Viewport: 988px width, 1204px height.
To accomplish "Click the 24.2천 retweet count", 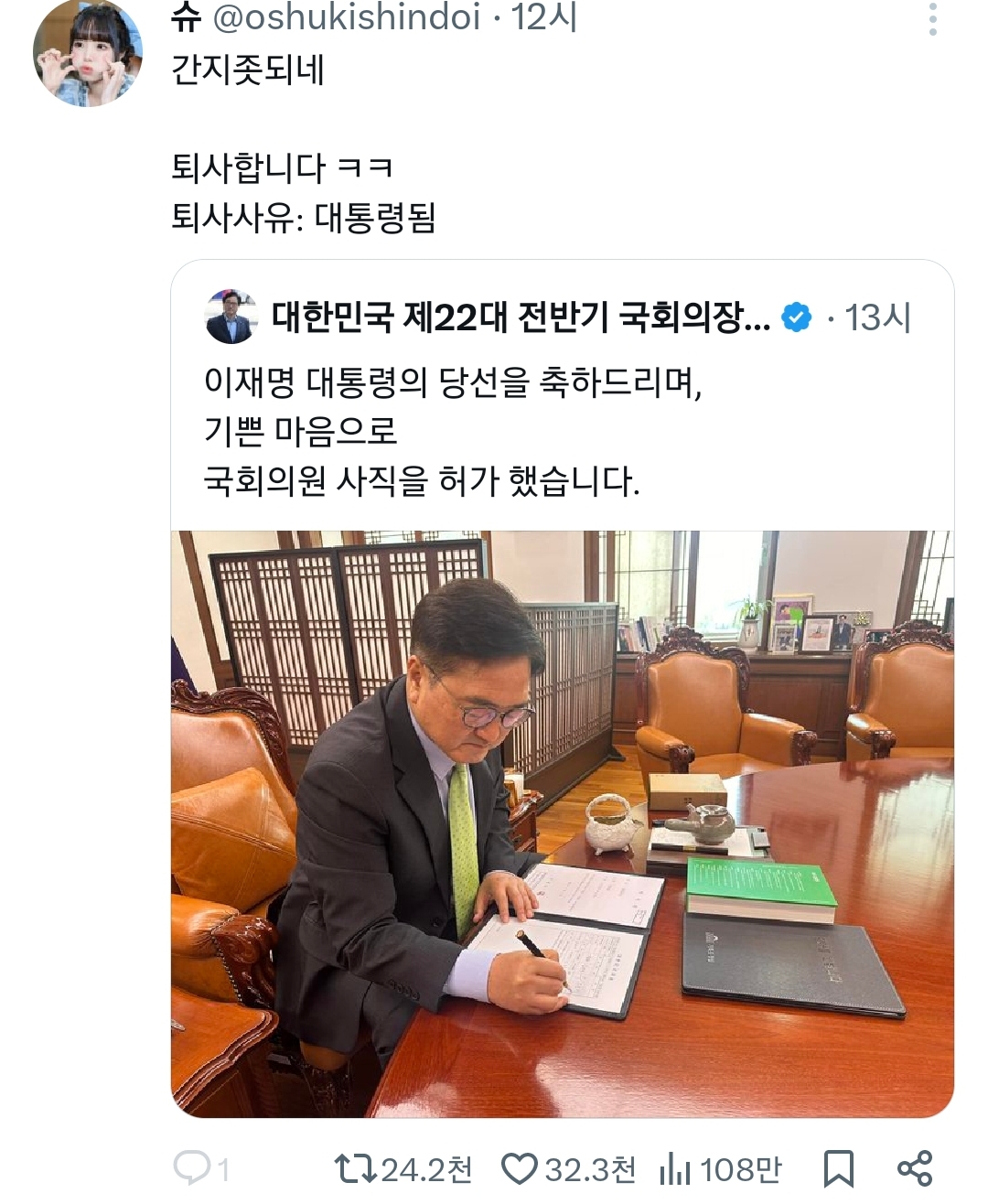I will point(427,1169).
